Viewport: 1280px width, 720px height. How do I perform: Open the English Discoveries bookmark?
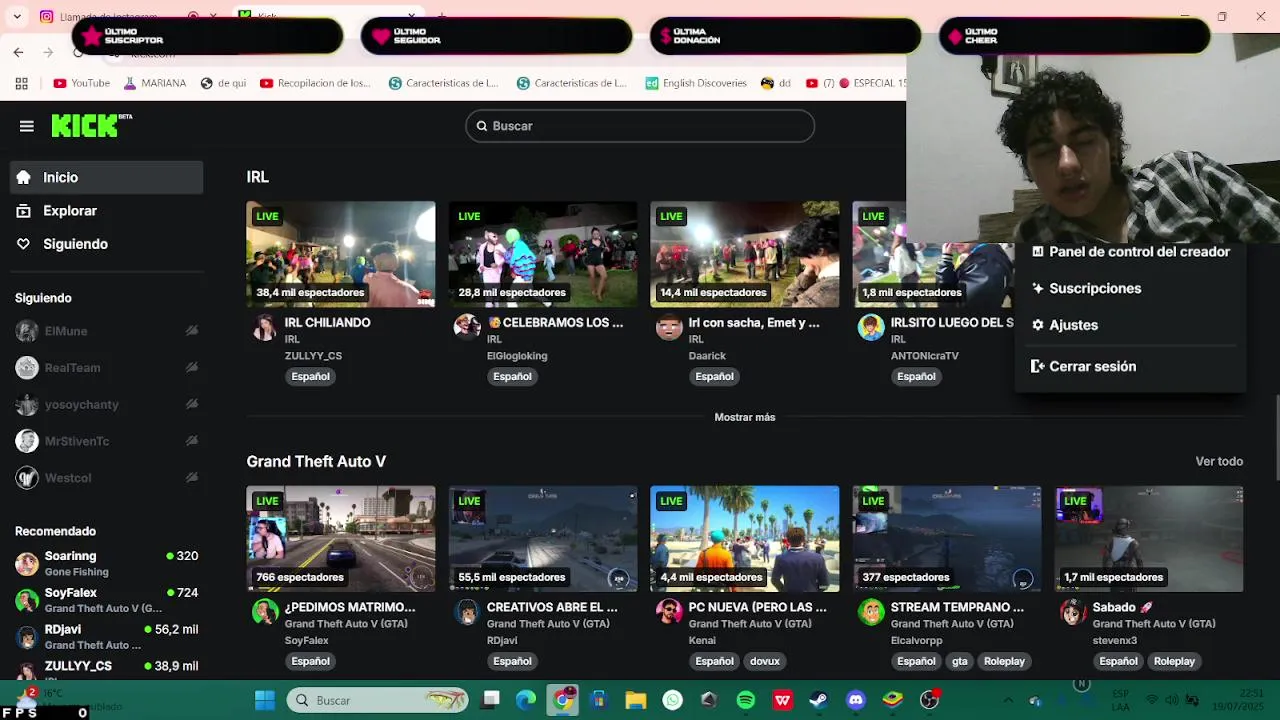coord(696,83)
